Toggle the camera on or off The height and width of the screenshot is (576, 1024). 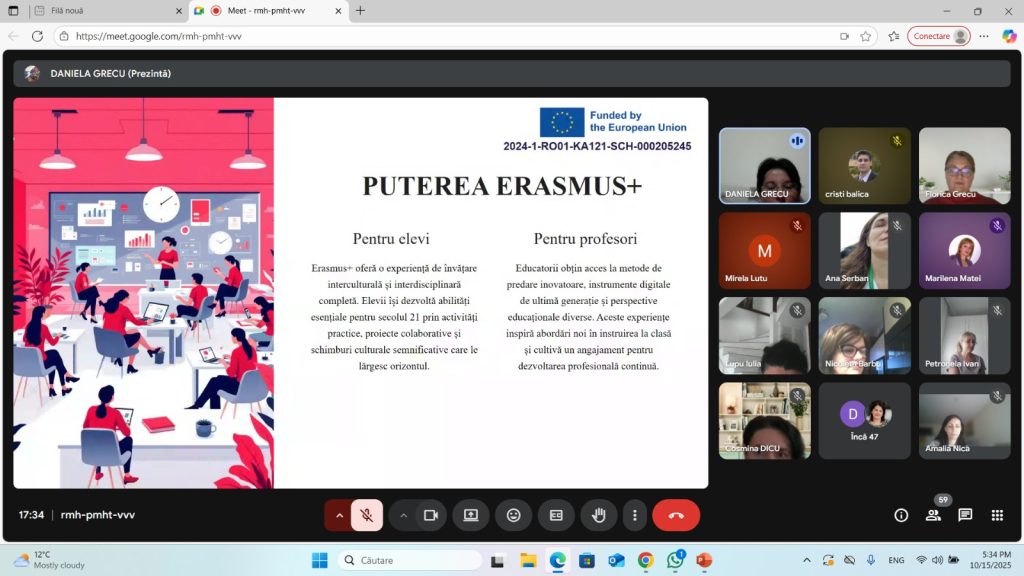pyautogui.click(x=431, y=515)
